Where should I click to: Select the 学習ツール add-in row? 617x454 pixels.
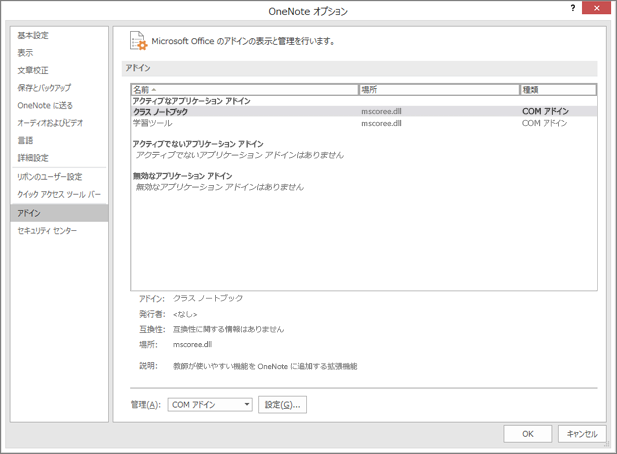click(x=364, y=123)
